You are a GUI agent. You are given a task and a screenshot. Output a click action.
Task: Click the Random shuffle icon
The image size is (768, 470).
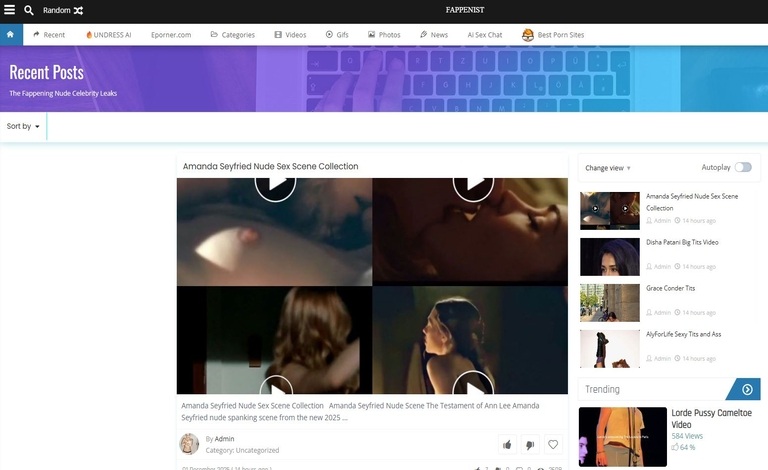[x=78, y=10]
